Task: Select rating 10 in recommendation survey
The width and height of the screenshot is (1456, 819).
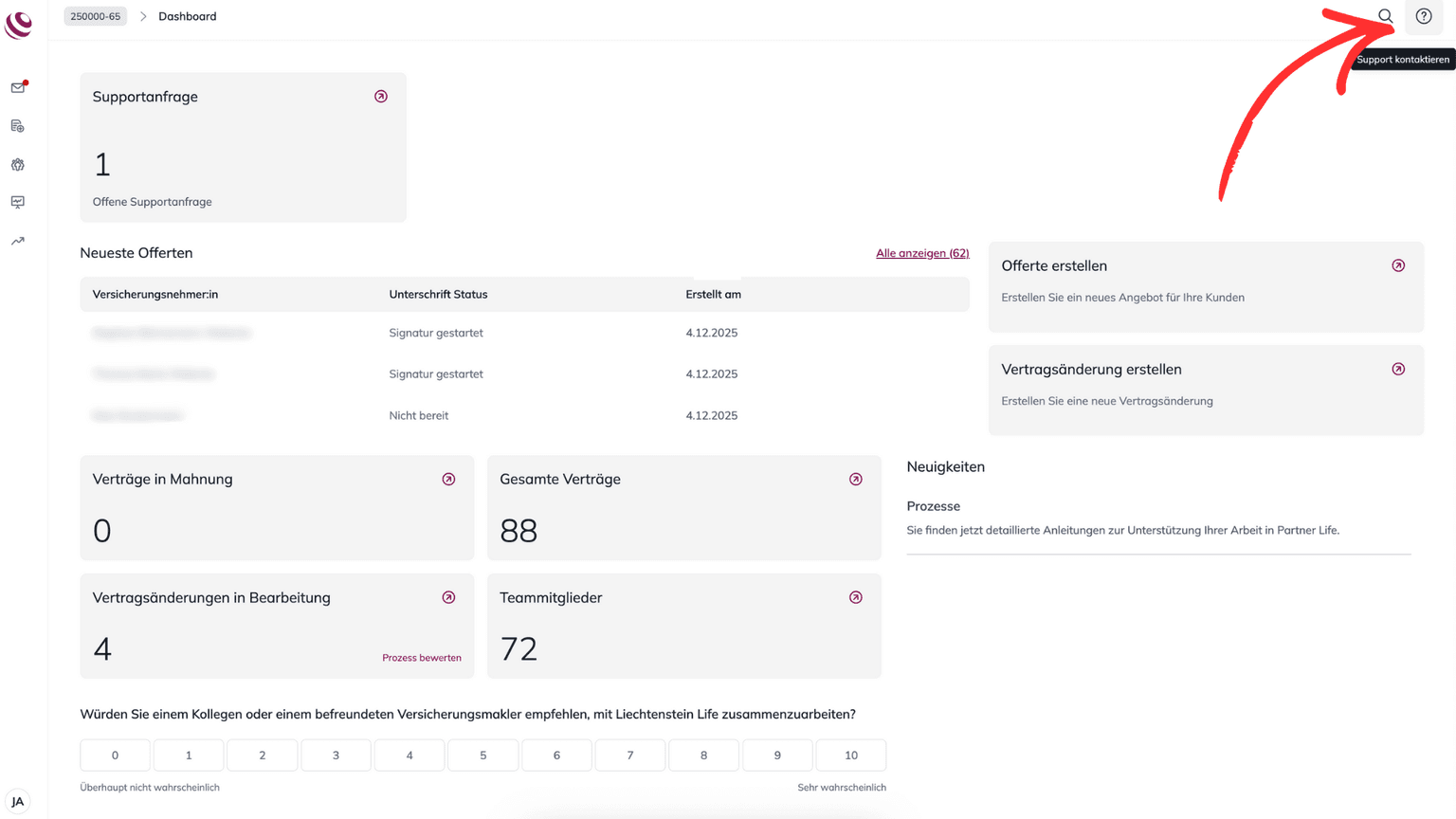Action: 850,755
